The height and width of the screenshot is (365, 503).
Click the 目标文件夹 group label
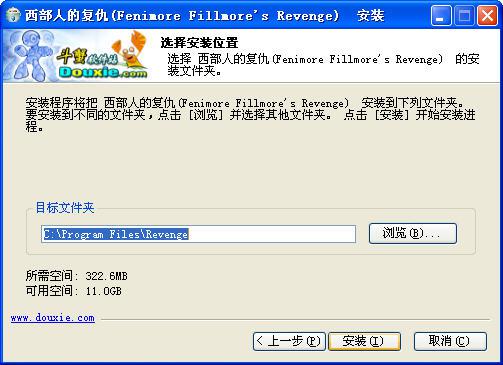coord(65,207)
